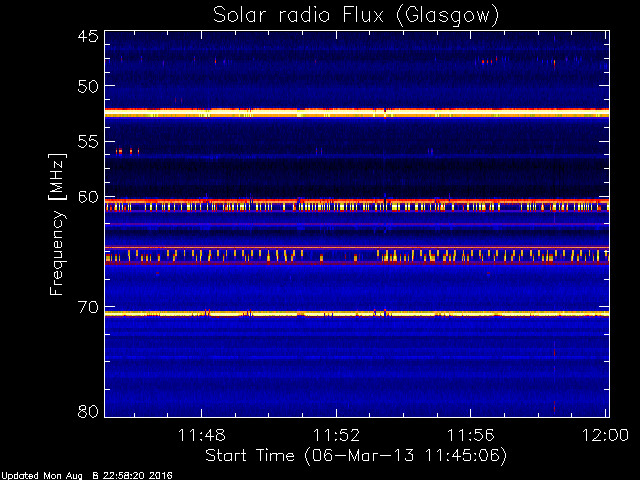Click the 55 frequency tick label

pos(88,142)
